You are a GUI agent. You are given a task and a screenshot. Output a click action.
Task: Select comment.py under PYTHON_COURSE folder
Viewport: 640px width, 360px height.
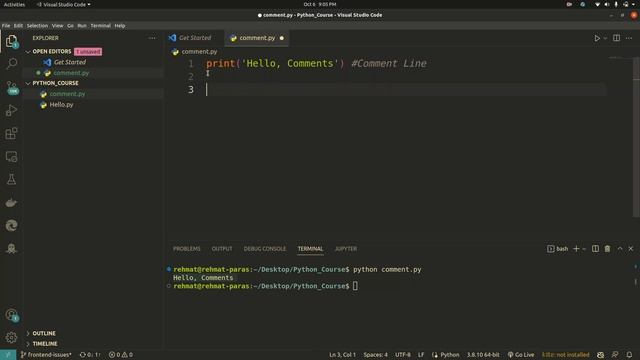coord(67,94)
